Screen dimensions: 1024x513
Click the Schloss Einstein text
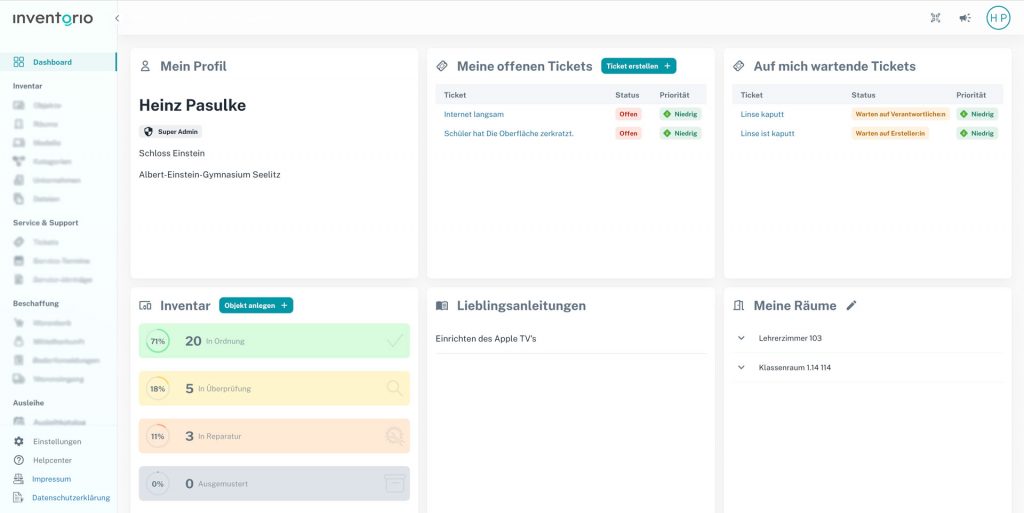pyautogui.click(x=170, y=153)
